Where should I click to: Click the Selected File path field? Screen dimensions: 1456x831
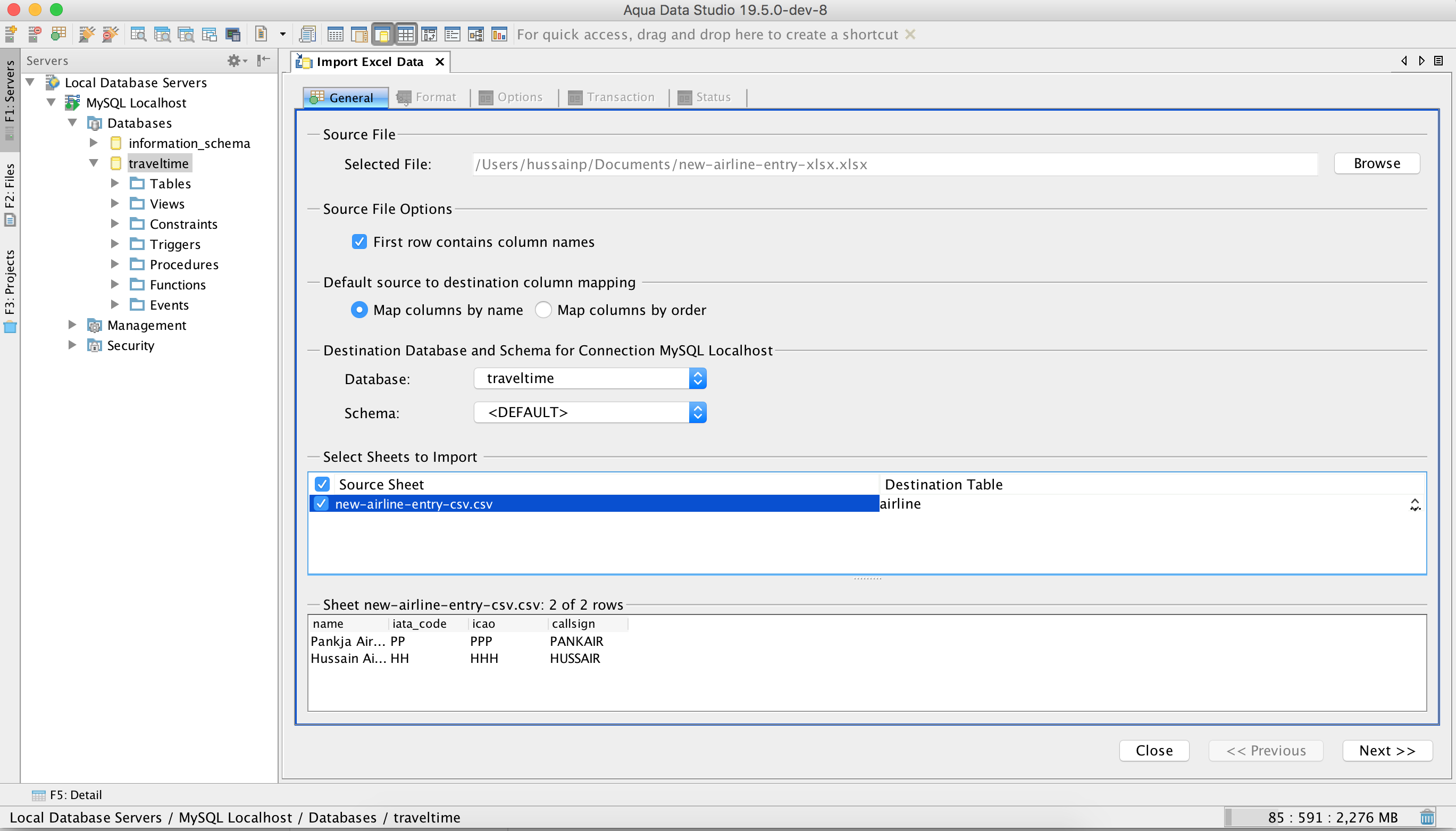coord(894,164)
